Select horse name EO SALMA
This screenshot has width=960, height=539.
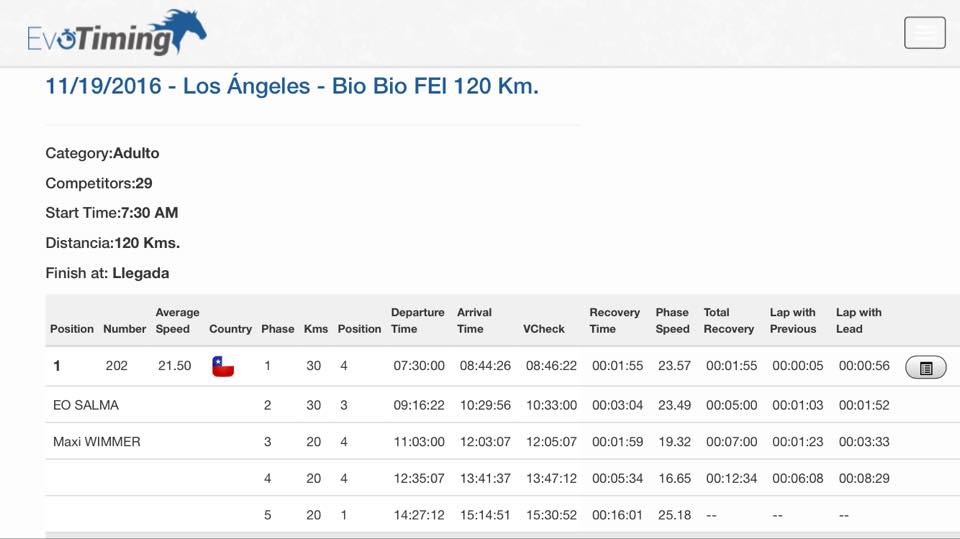(86, 405)
